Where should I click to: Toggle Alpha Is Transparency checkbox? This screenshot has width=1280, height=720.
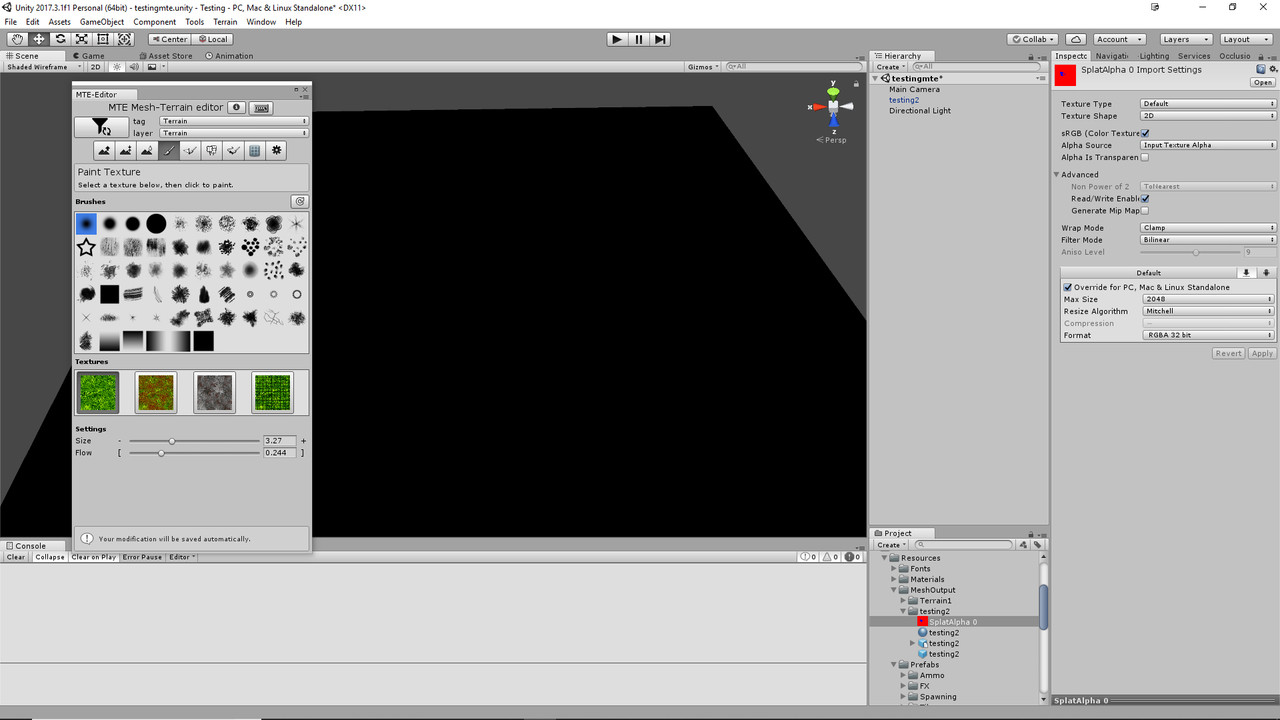(x=1145, y=157)
